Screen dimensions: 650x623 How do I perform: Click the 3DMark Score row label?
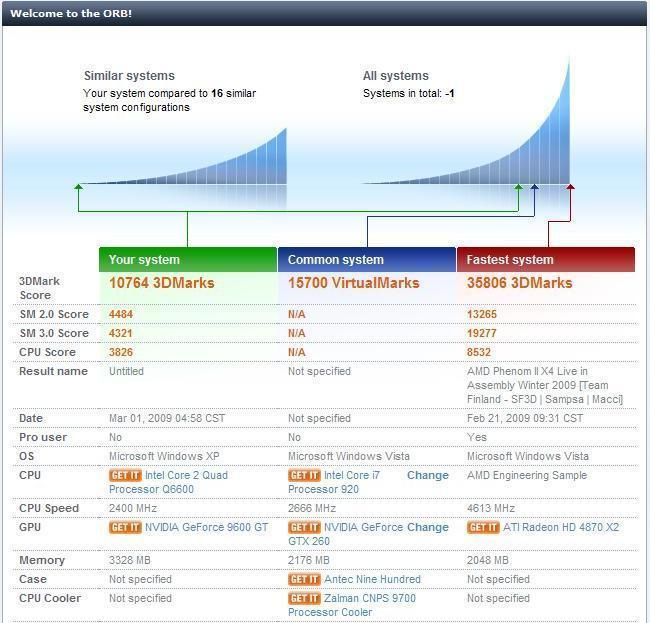39,288
